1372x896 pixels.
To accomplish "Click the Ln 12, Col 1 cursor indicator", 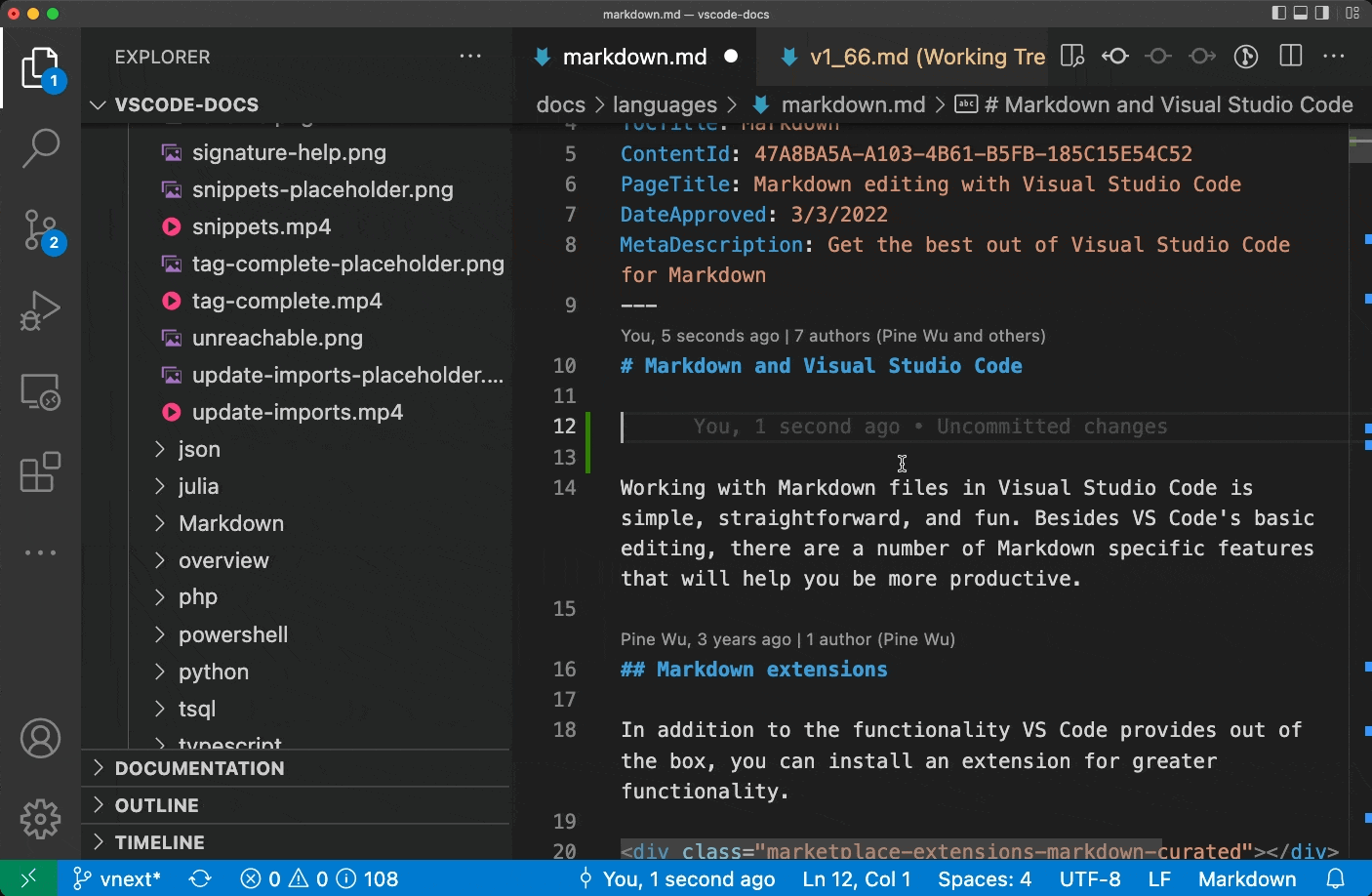I will 856,878.
